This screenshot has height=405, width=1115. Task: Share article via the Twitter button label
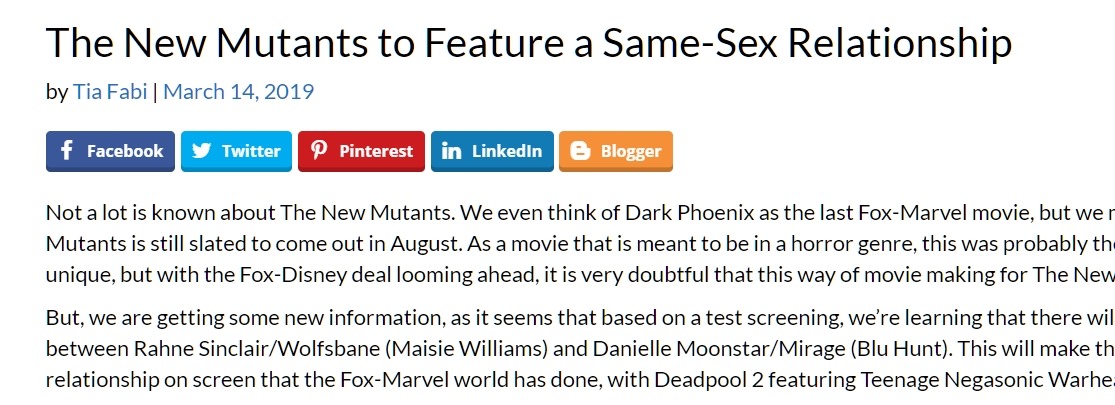251,151
